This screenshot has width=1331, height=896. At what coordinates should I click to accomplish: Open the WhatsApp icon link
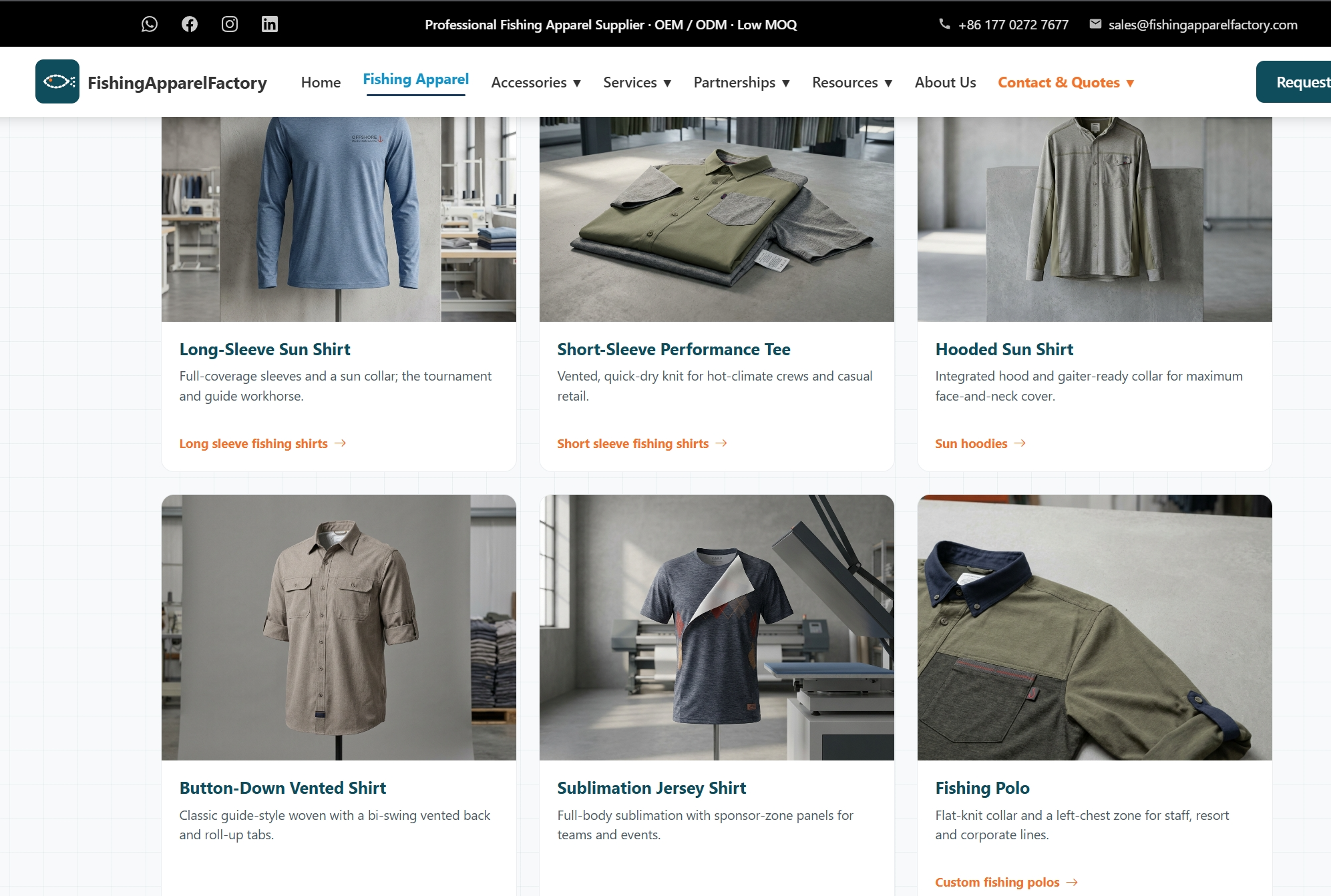150,24
